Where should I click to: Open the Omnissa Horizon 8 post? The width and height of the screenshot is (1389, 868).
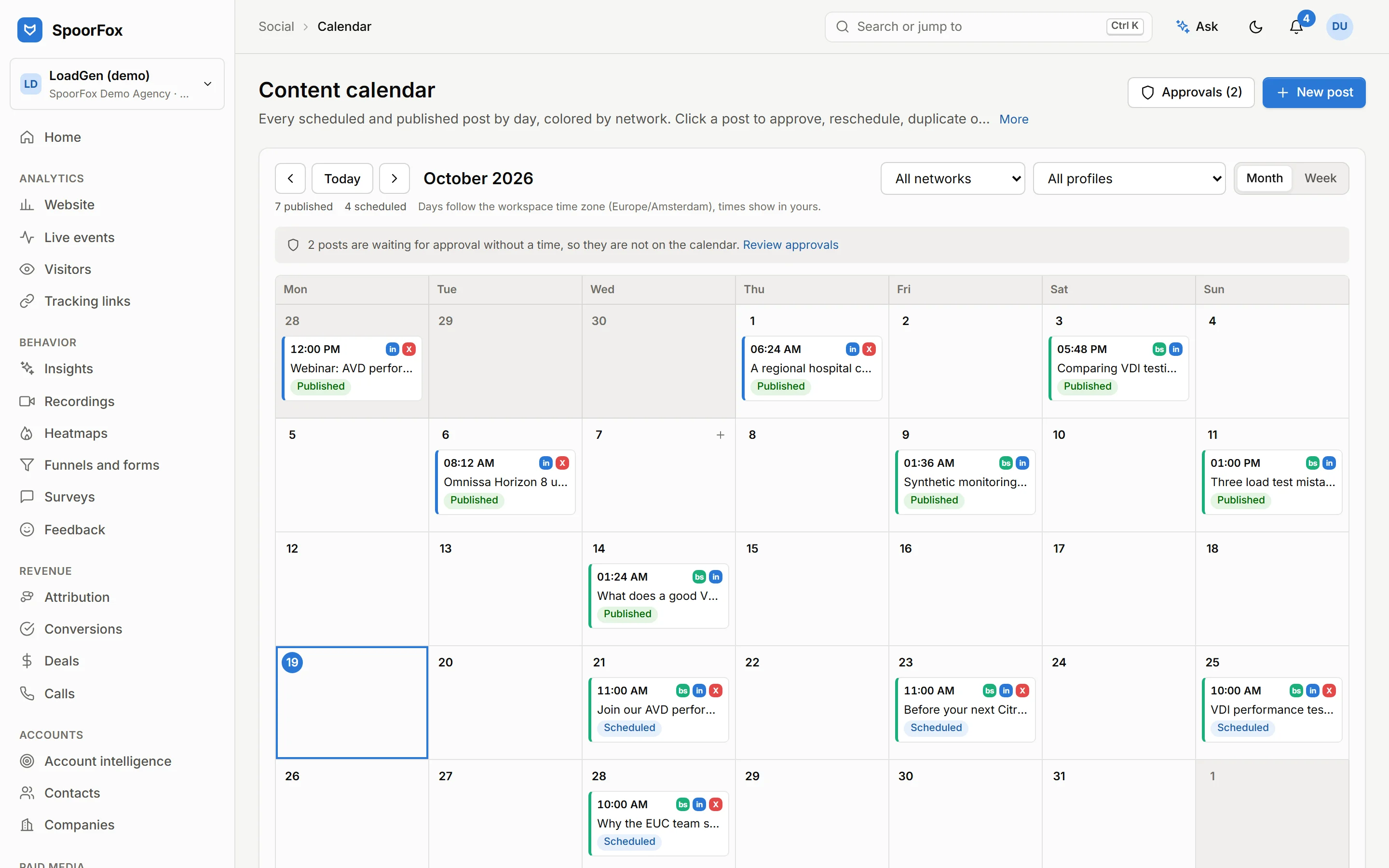pyautogui.click(x=505, y=482)
